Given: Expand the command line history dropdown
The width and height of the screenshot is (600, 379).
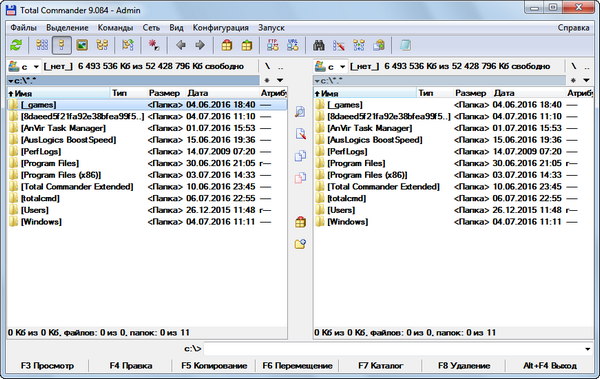Looking at the screenshot, I should (587, 349).
